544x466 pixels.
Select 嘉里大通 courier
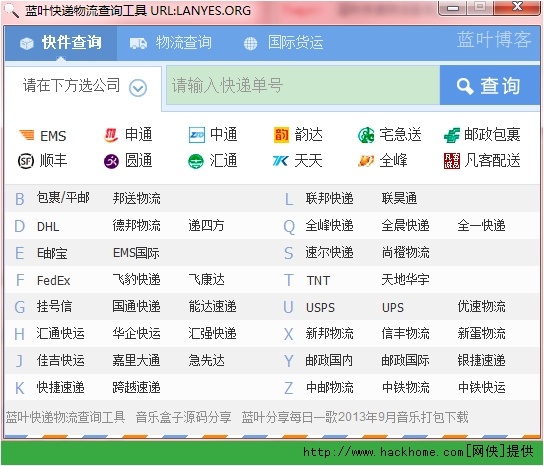(x=136, y=360)
